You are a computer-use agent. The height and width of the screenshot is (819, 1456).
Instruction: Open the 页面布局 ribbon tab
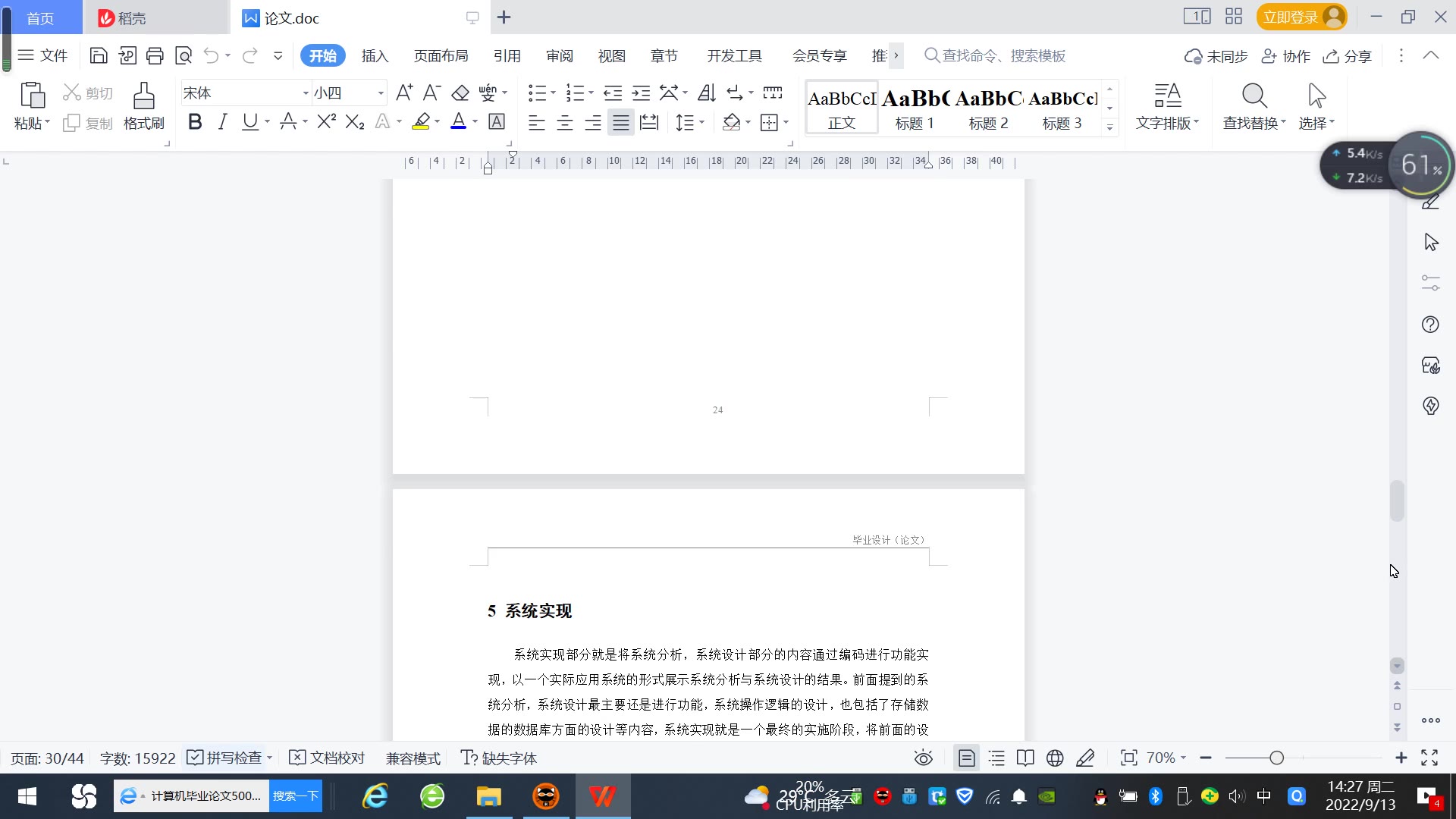(441, 56)
